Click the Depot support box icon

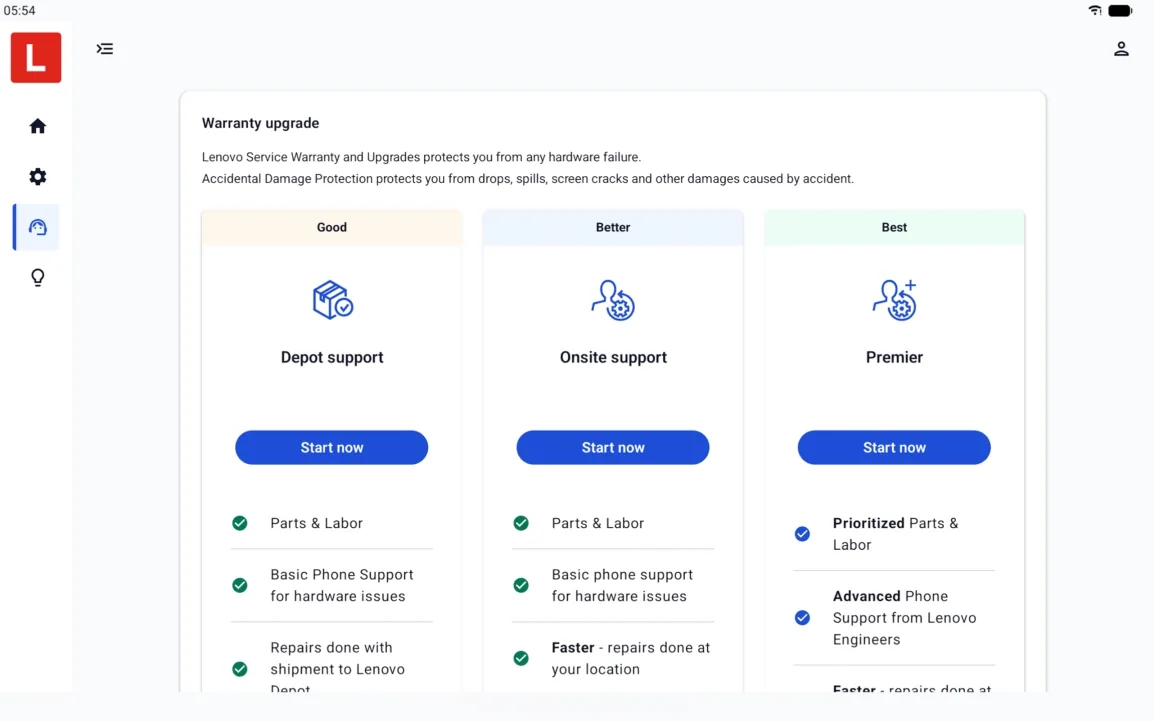333,299
